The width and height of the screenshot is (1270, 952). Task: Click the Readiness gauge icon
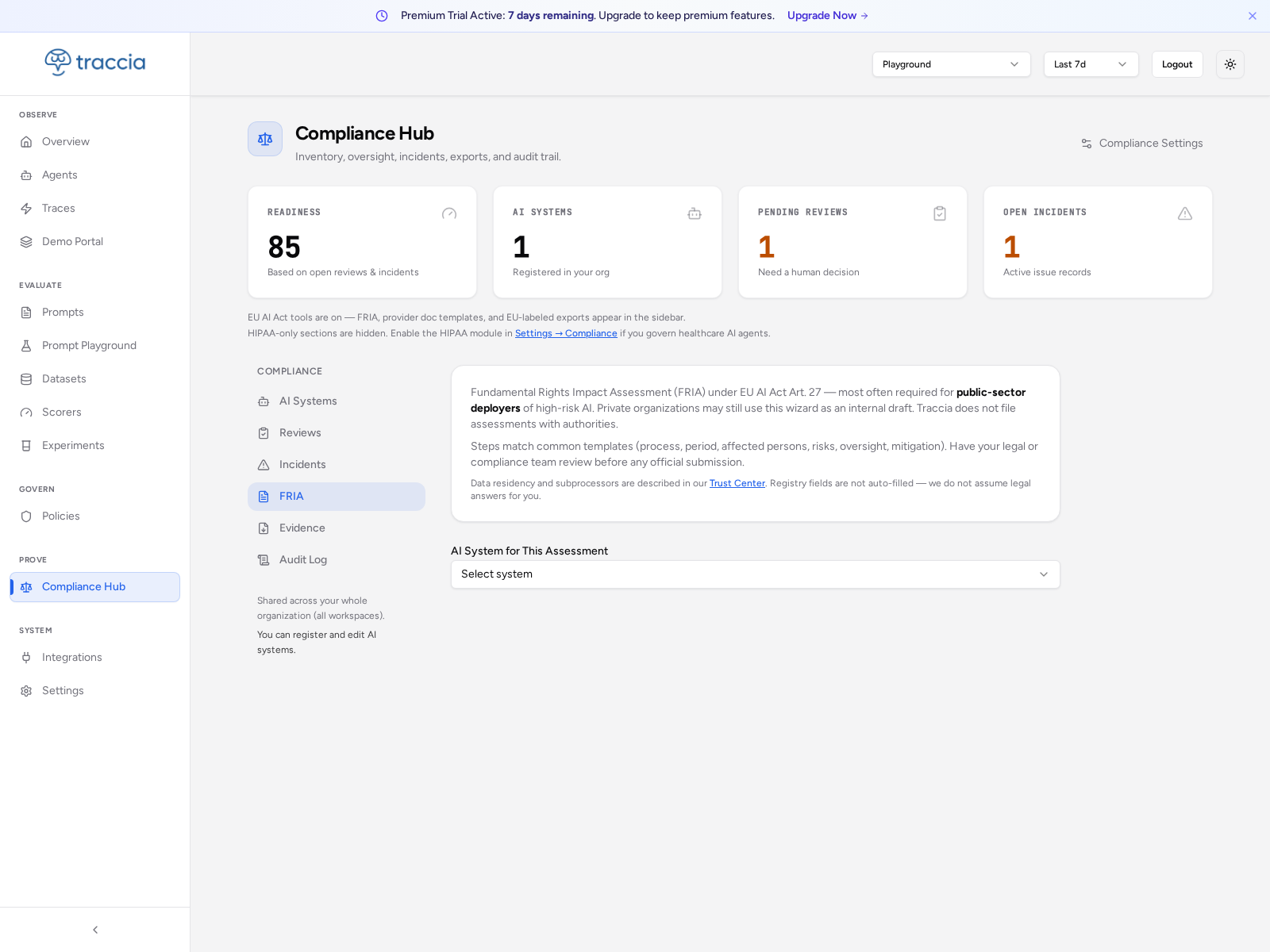tap(449, 213)
